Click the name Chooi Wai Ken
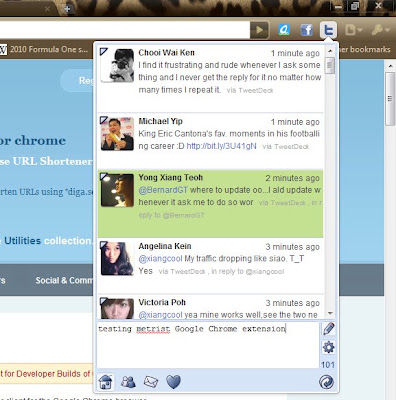Viewport: 396px width, 400px height. [x=166, y=53]
